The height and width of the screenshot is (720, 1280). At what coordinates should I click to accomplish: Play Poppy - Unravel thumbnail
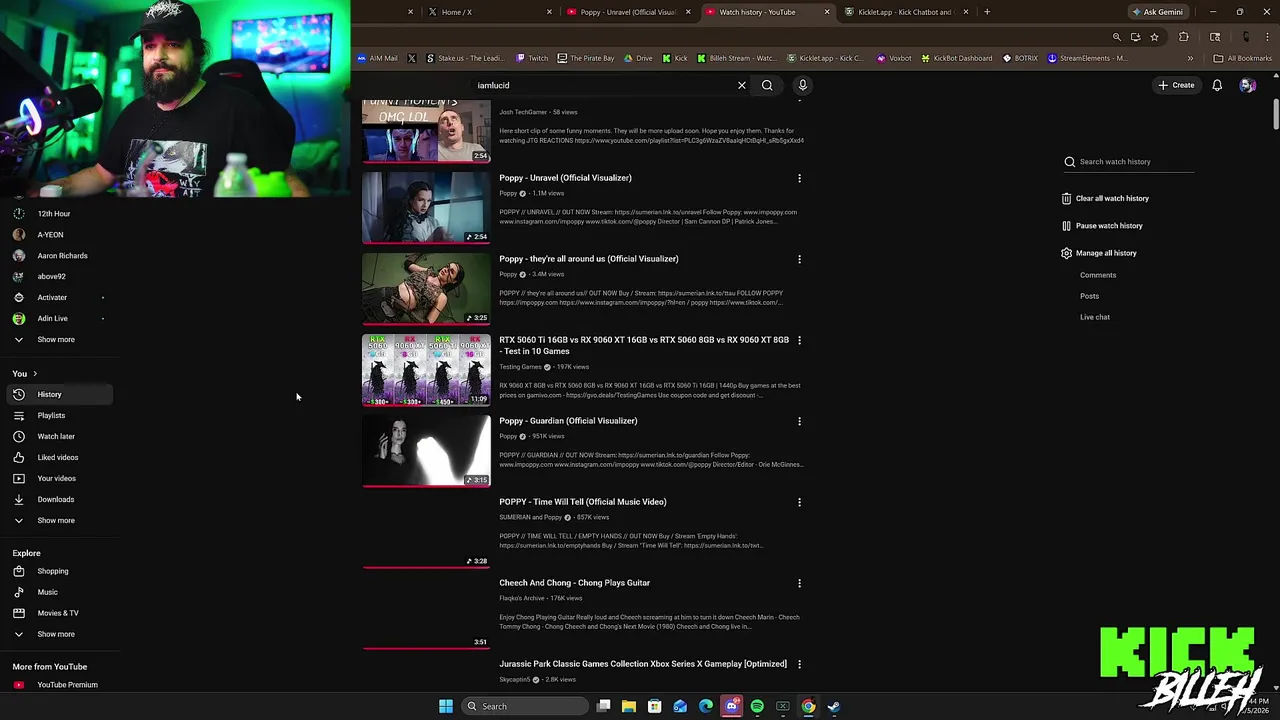(426, 208)
